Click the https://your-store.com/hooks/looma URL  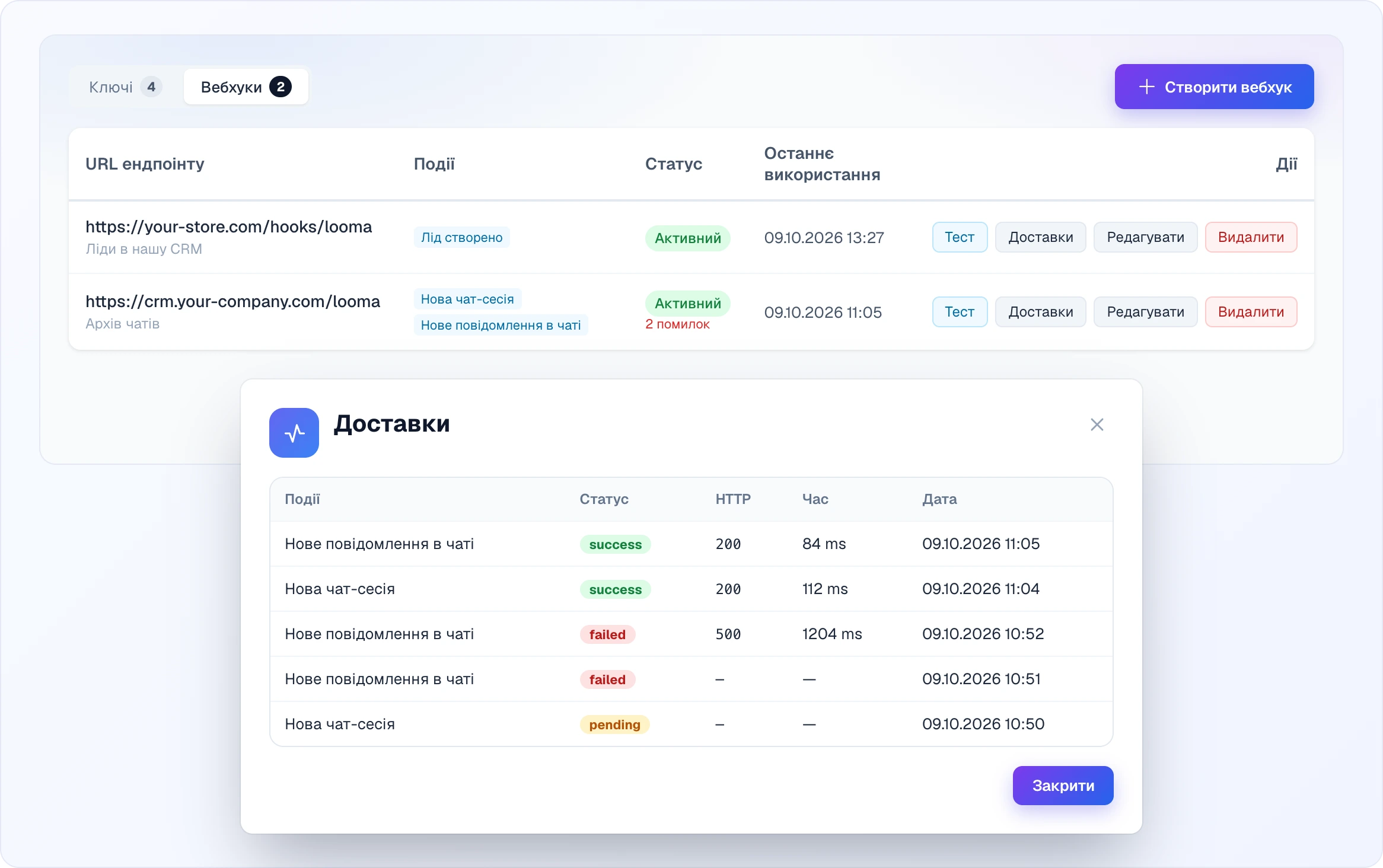pos(228,226)
